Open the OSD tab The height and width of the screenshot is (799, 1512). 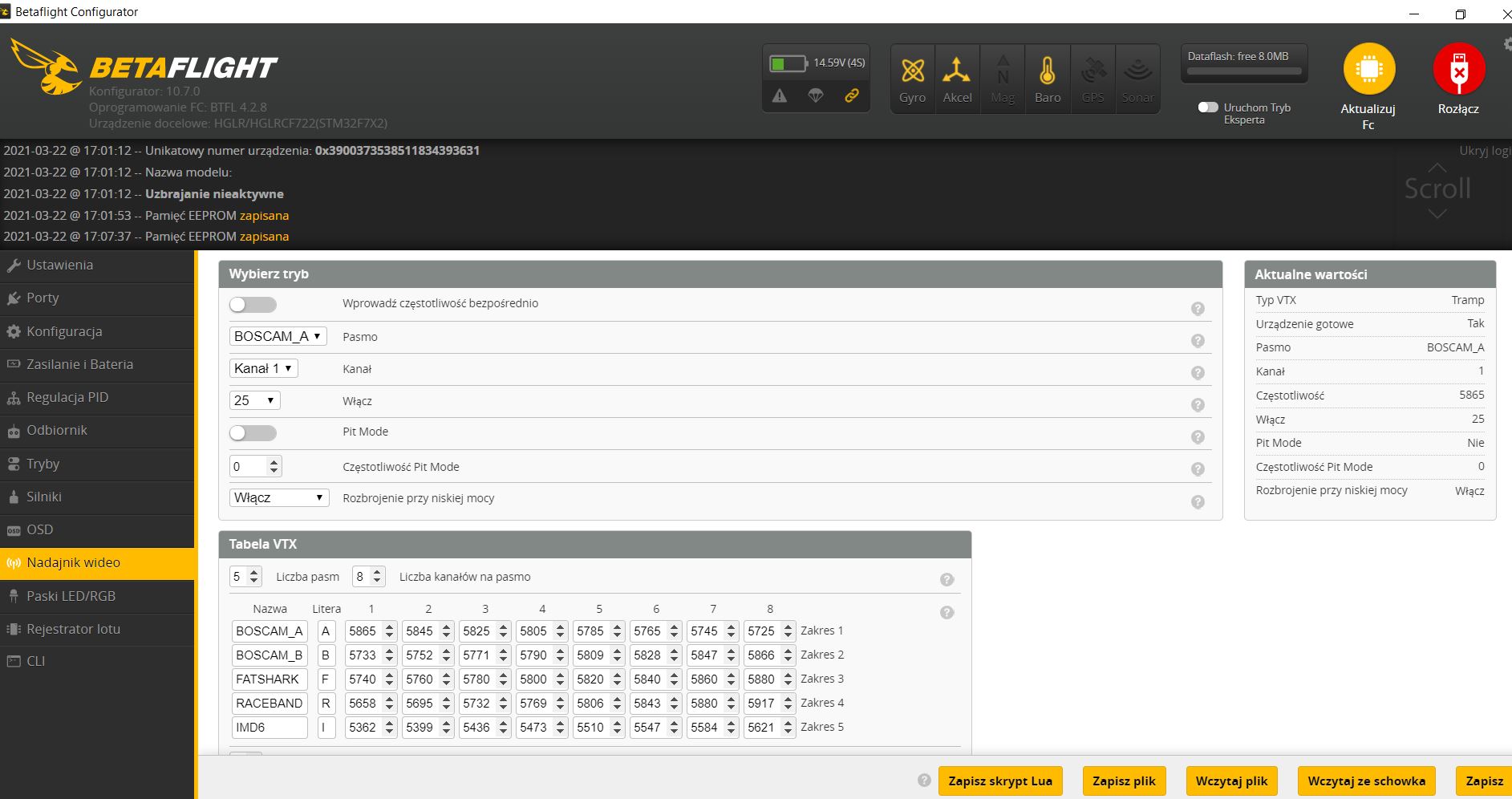click(x=97, y=529)
